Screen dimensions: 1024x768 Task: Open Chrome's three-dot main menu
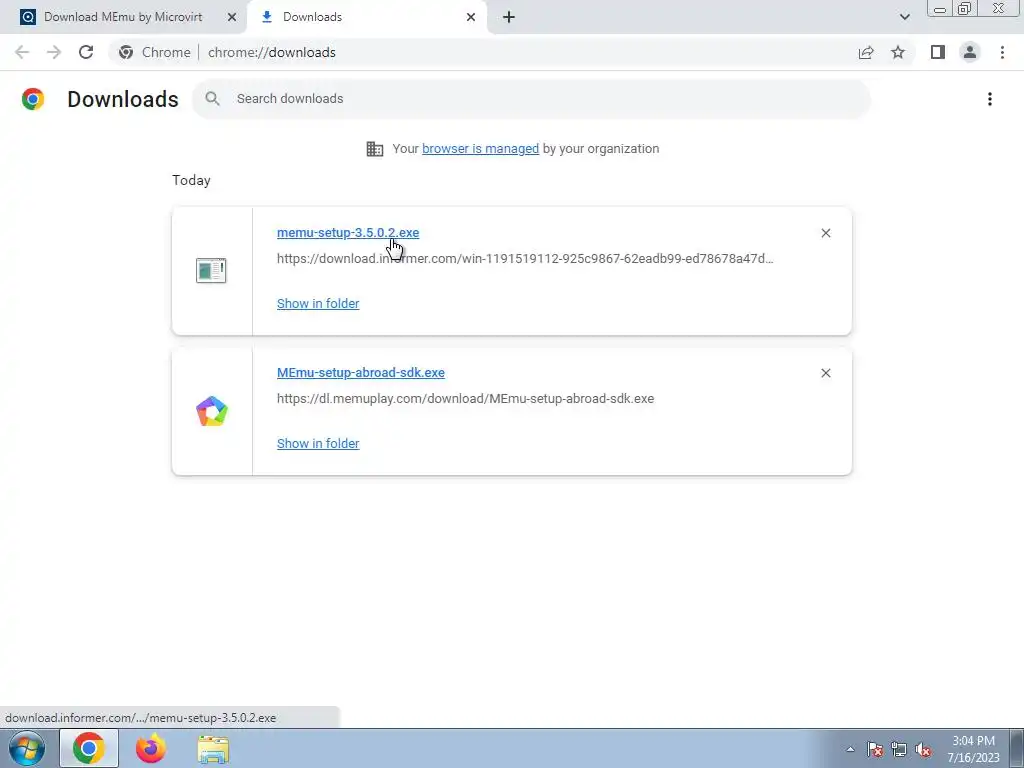[x=1002, y=52]
